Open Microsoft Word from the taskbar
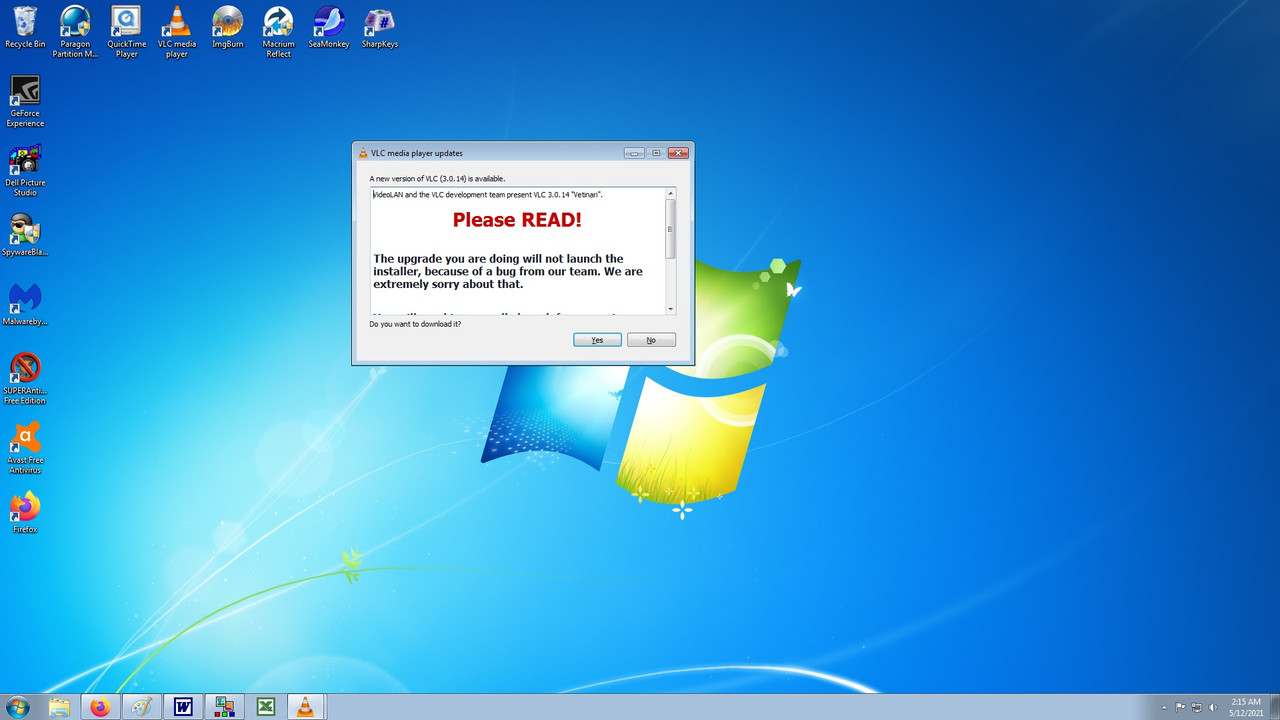1280x720 pixels. [x=183, y=707]
